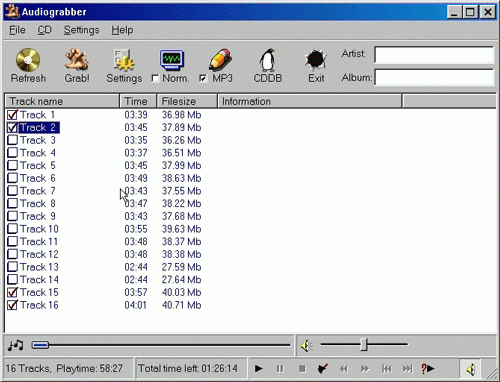Image resolution: width=500 pixels, height=382 pixels.
Task: Click the Exit bullet-hole icon
Action: (315, 60)
